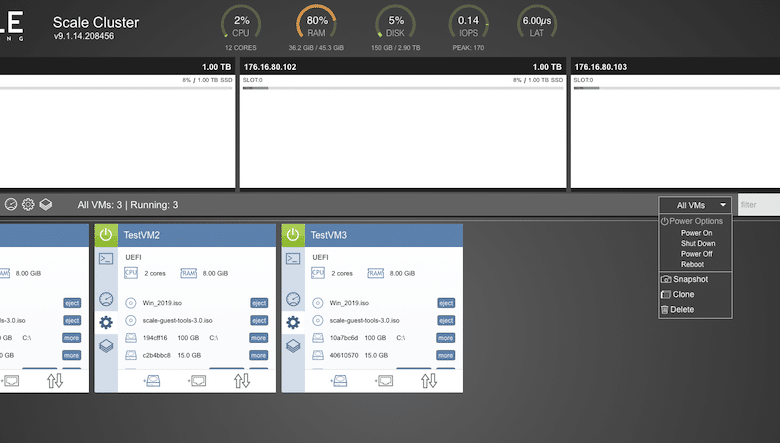Eject scale-guest-tools-3.0.iso from TestVM2
This screenshot has height=443, width=780.
pyautogui.click(x=259, y=320)
